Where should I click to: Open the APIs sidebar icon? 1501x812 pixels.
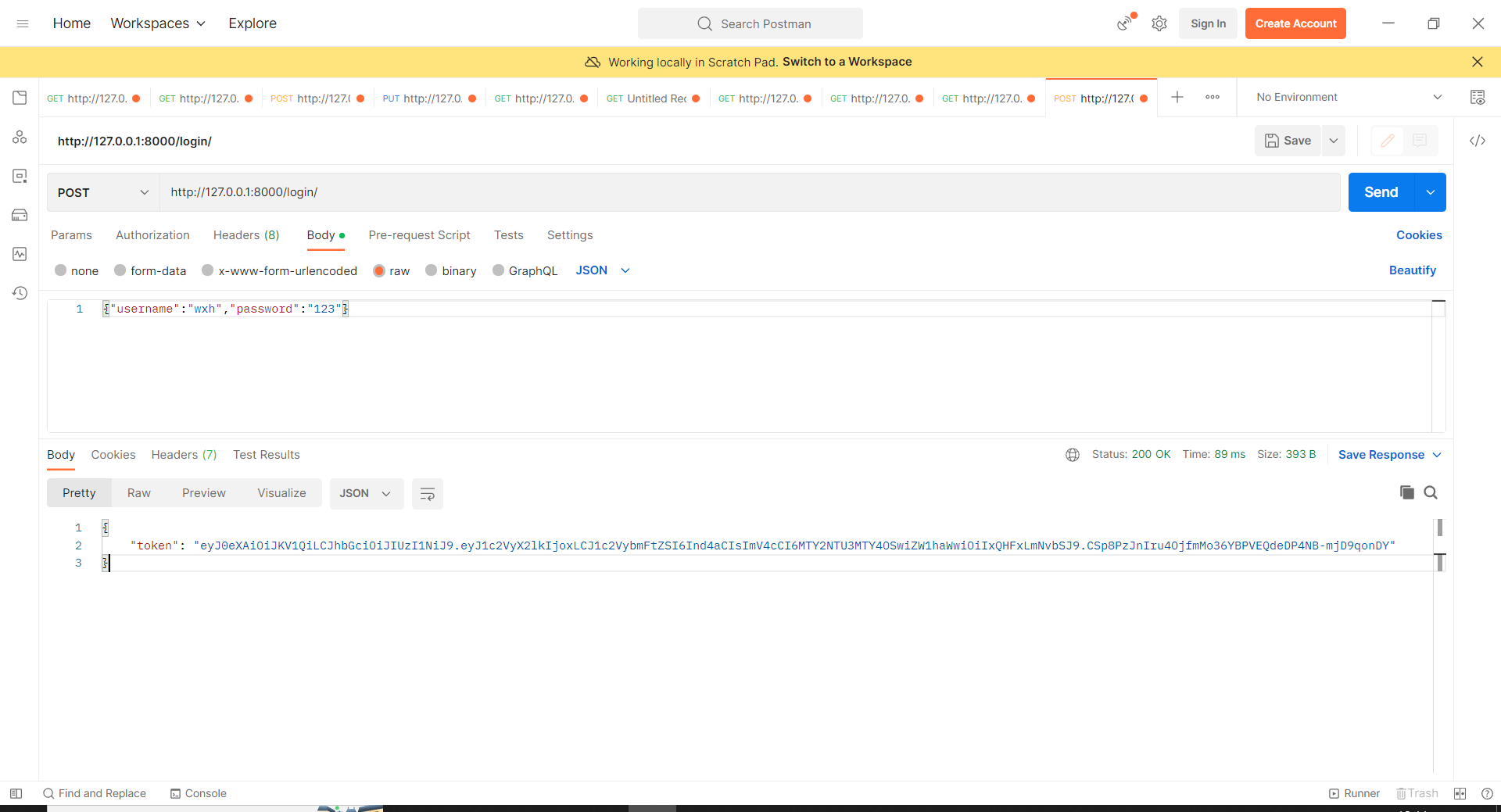[x=20, y=176]
